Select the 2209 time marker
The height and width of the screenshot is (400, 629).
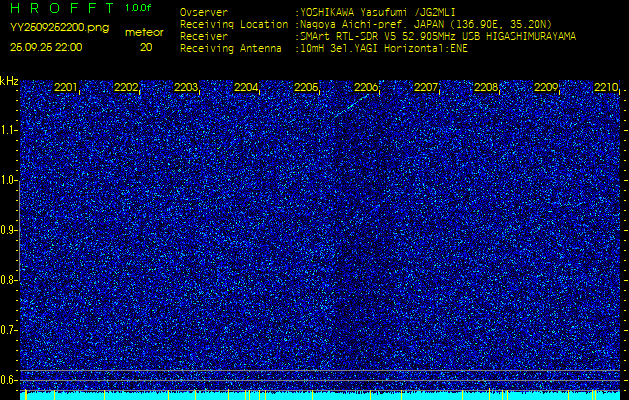point(546,87)
